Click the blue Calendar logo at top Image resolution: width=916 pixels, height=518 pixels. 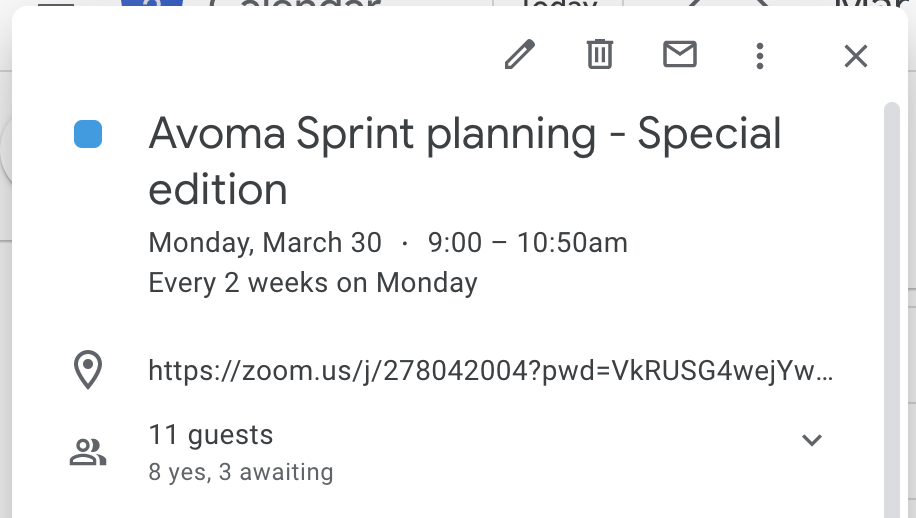click(152, 4)
